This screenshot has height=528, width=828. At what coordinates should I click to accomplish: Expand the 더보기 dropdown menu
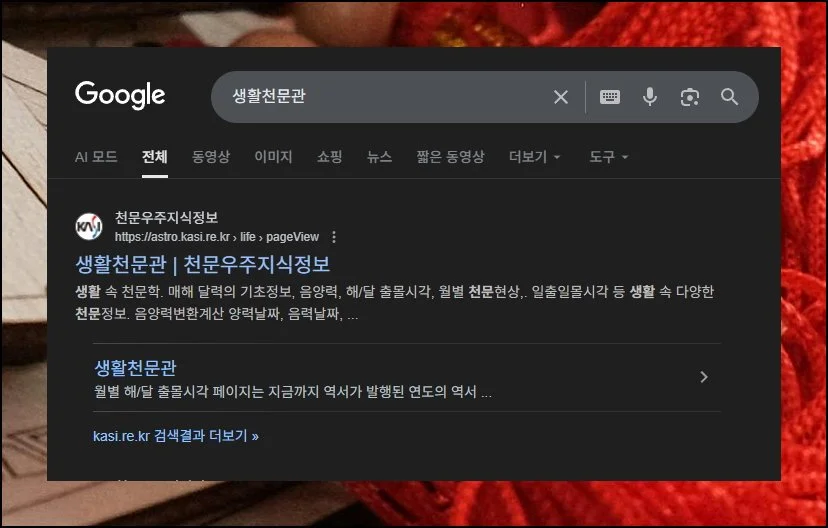pos(534,157)
